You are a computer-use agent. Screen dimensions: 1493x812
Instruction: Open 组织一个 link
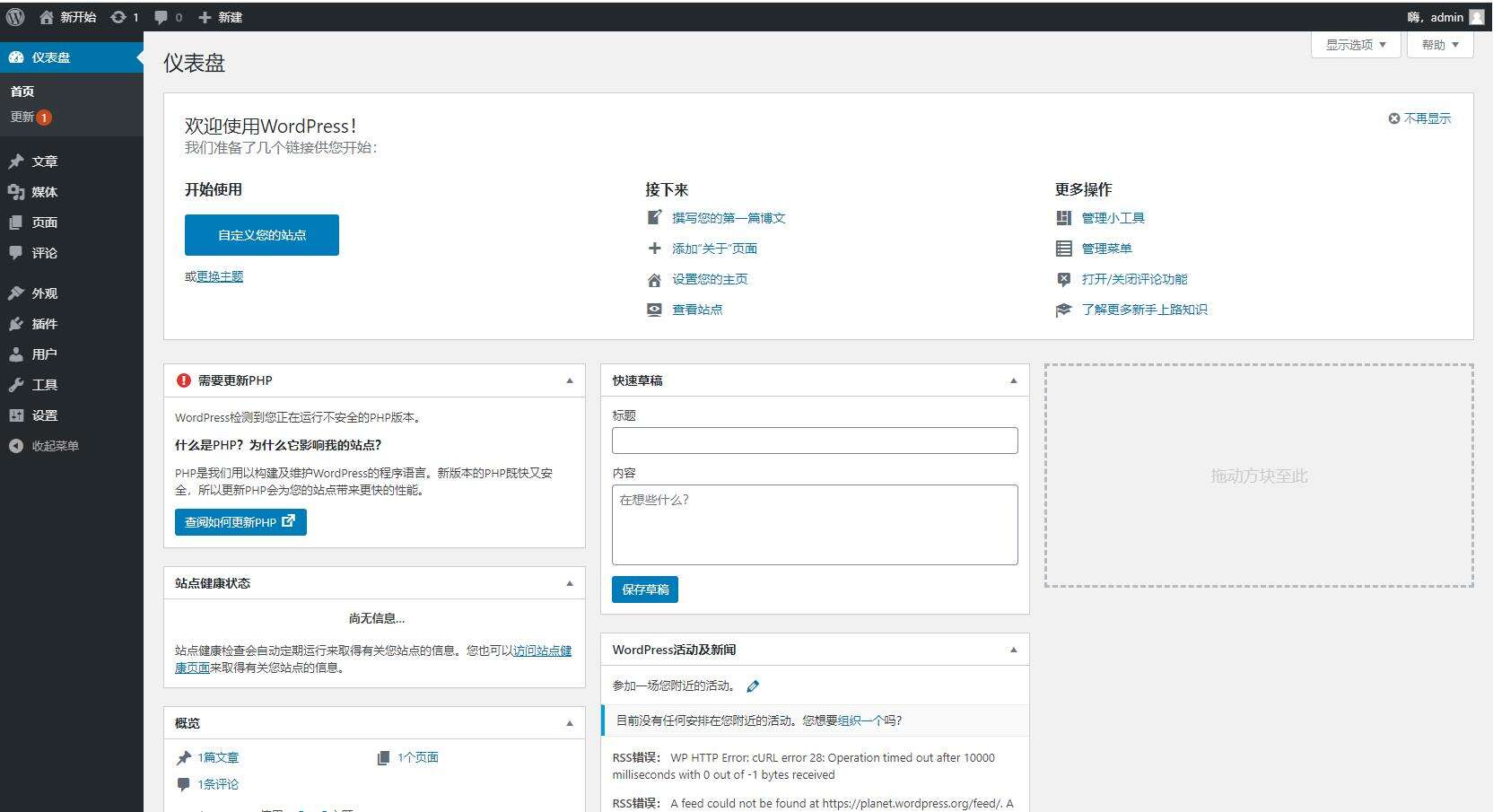coord(860,720)
